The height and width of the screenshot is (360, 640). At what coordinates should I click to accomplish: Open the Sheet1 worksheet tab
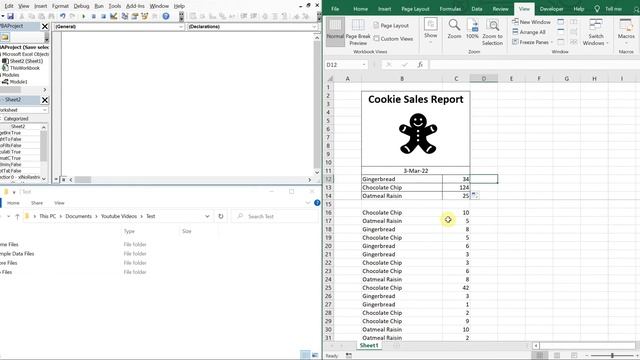tap(369, 345)
